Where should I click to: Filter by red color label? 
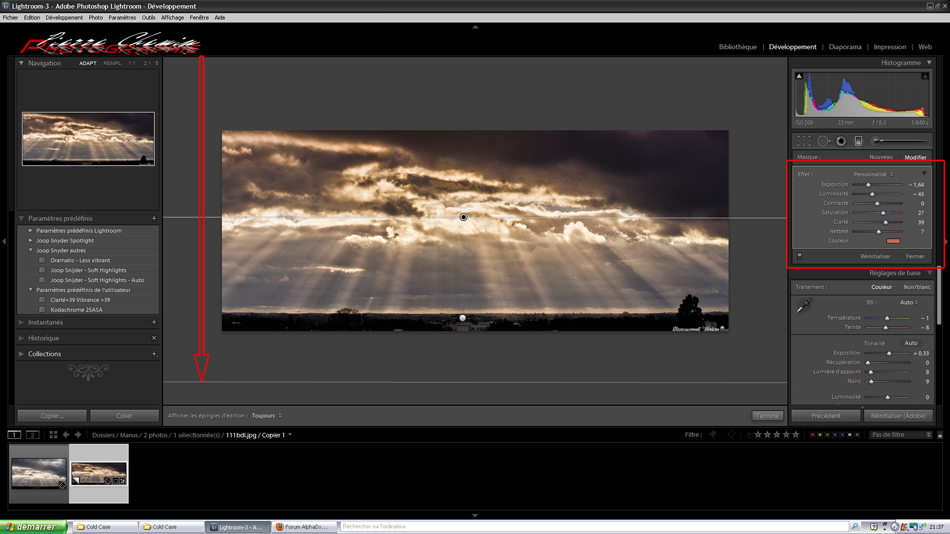point(812,435)
